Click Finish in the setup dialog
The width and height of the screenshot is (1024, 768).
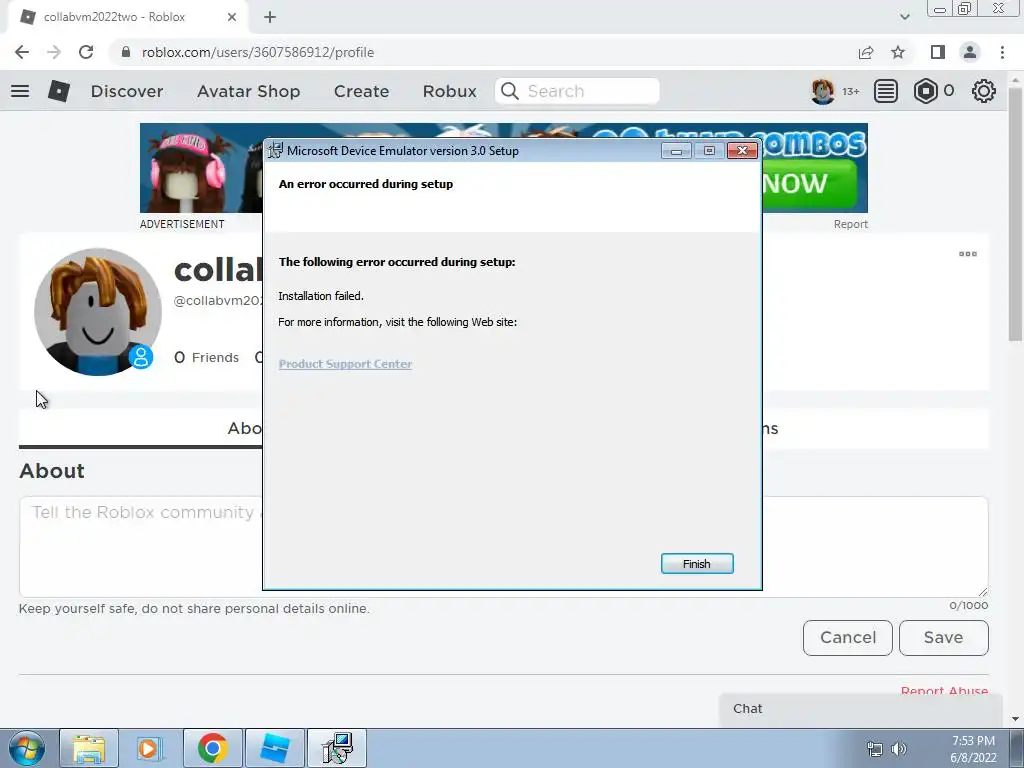click(697, 564)
